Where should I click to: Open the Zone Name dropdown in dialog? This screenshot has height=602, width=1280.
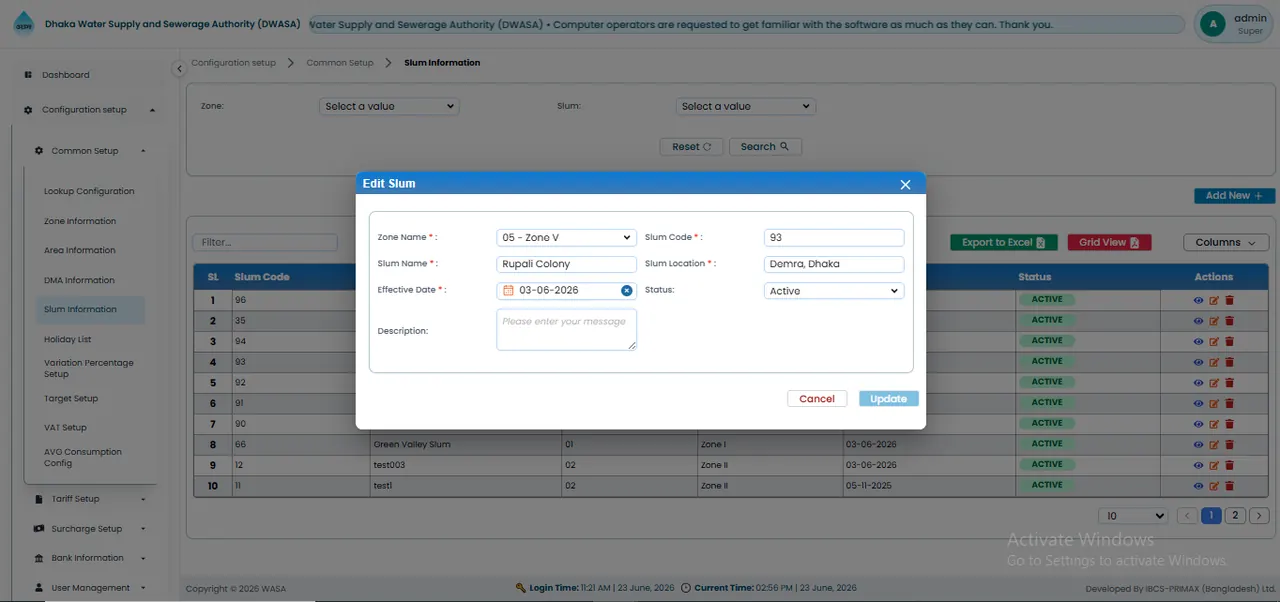pyautogui.click(x=566, y=238)
